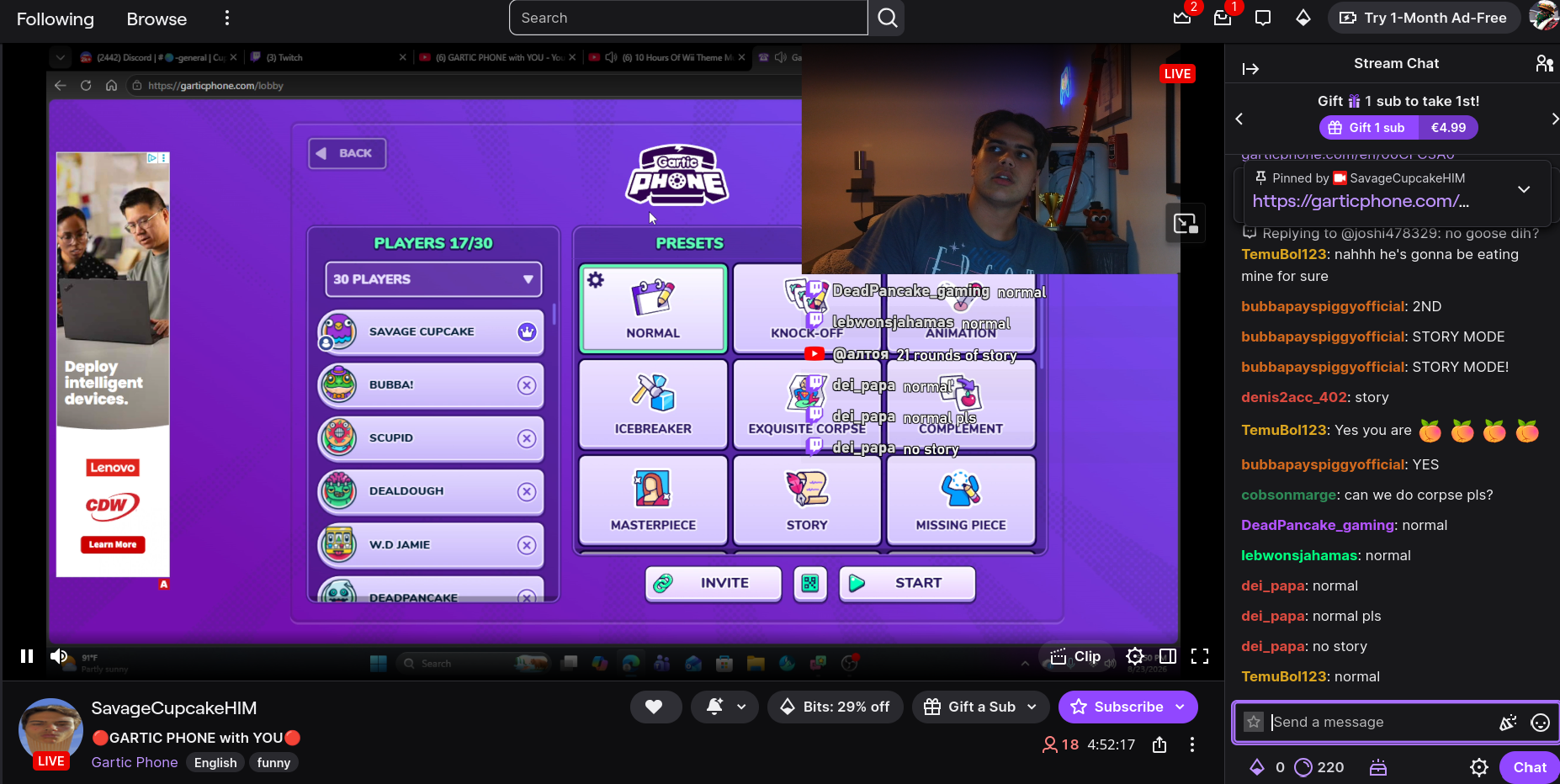Open the video player settings gear
This screenshot has width=1560, height=784.
coord(1135,656)
